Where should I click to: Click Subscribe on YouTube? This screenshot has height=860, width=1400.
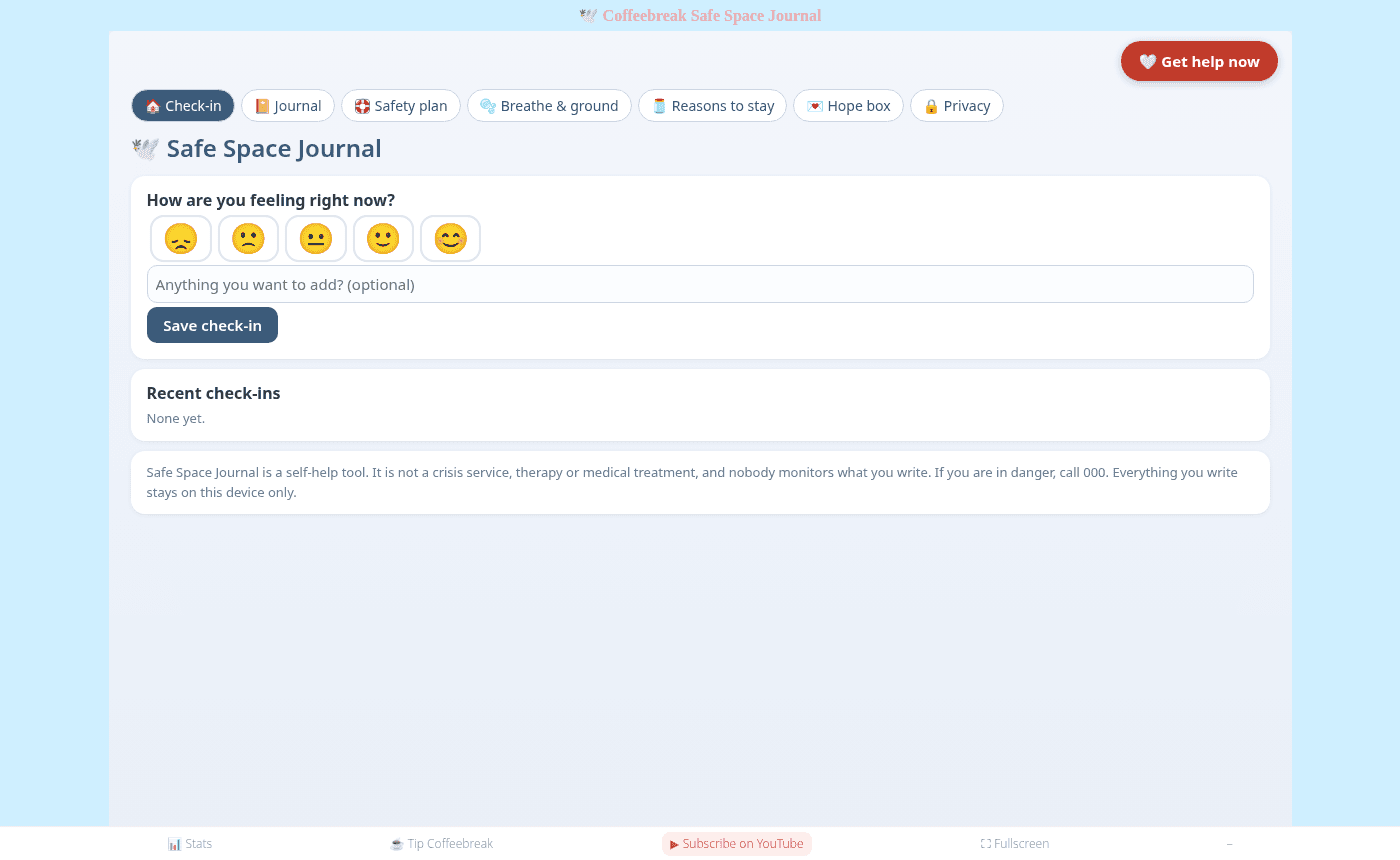(x=737, y=844)
